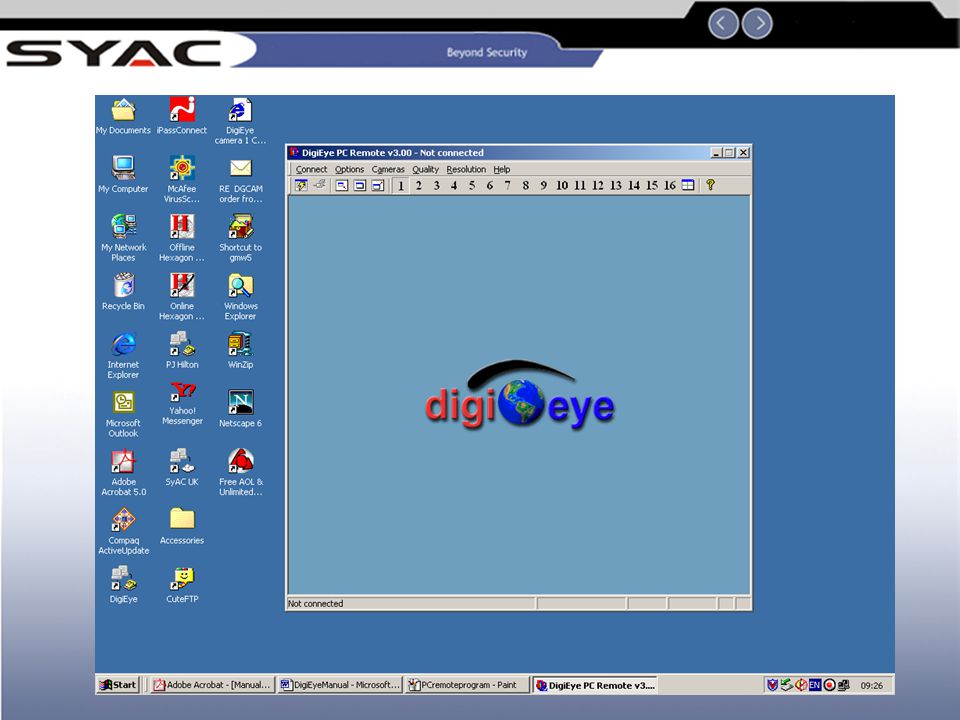
Task: Click the yellow question mark help icon
Action: tap(710, 185)
